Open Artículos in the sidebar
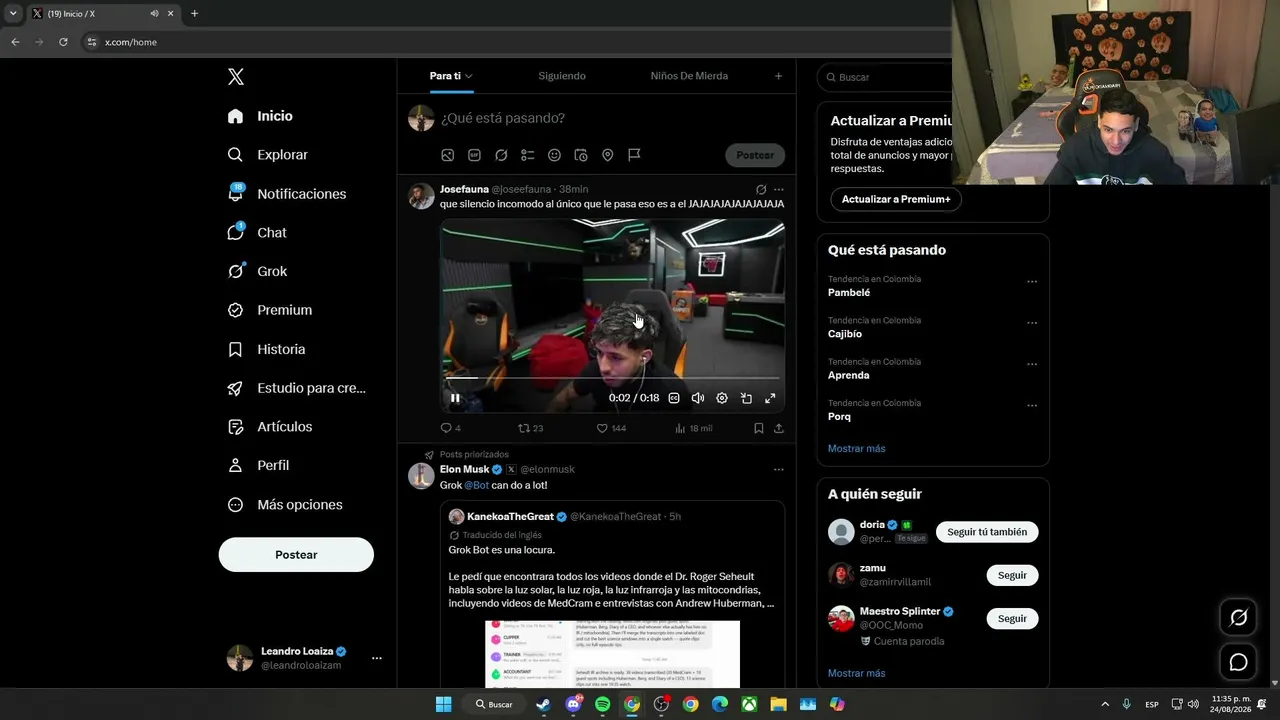Image resolution: width=1280 pixels, height=720 pixels. (269, 427)
